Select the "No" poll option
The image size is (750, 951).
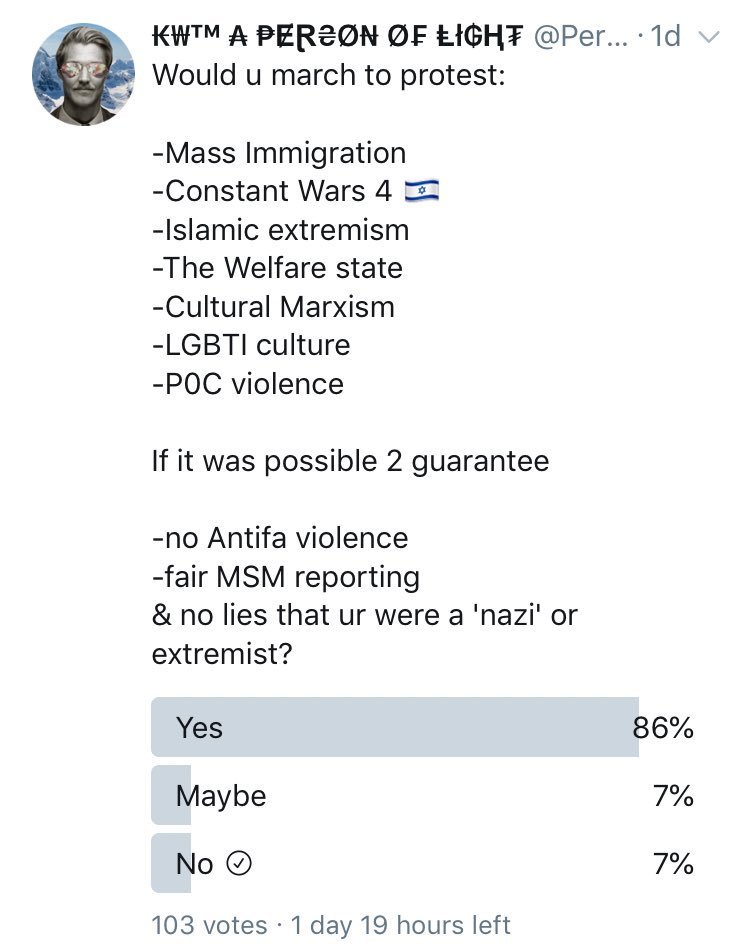pyautogui.click(x=194, y=864)
